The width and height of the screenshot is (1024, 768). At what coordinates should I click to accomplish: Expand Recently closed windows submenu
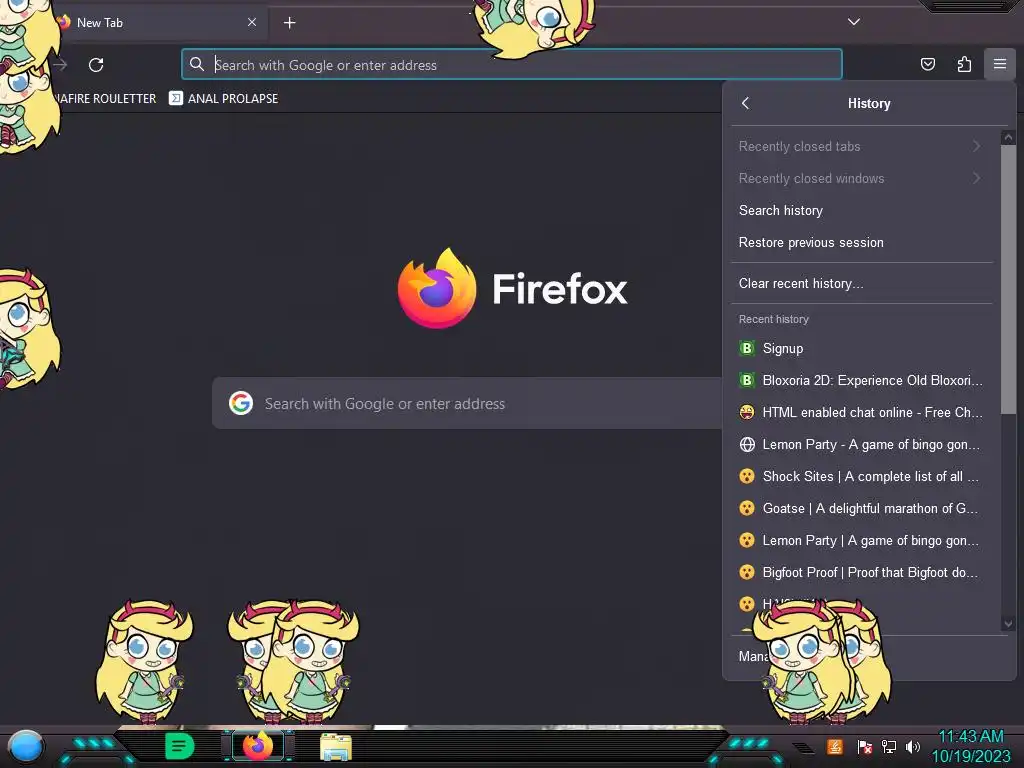861,178
